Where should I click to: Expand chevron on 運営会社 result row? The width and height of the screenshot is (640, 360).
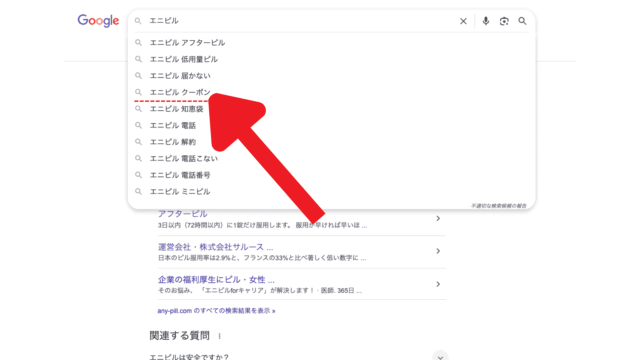(x=438, y=251)
